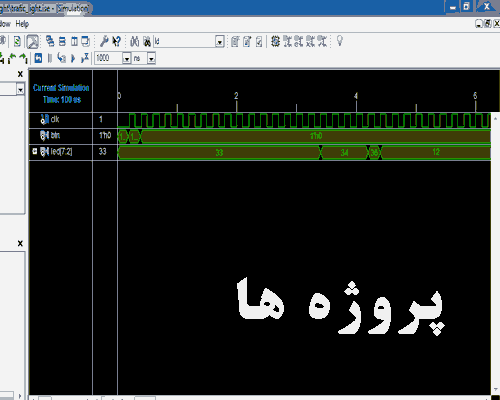Click the binoculars Find icon
Viewport: 500px width, 400px height.
coord(134,41)
